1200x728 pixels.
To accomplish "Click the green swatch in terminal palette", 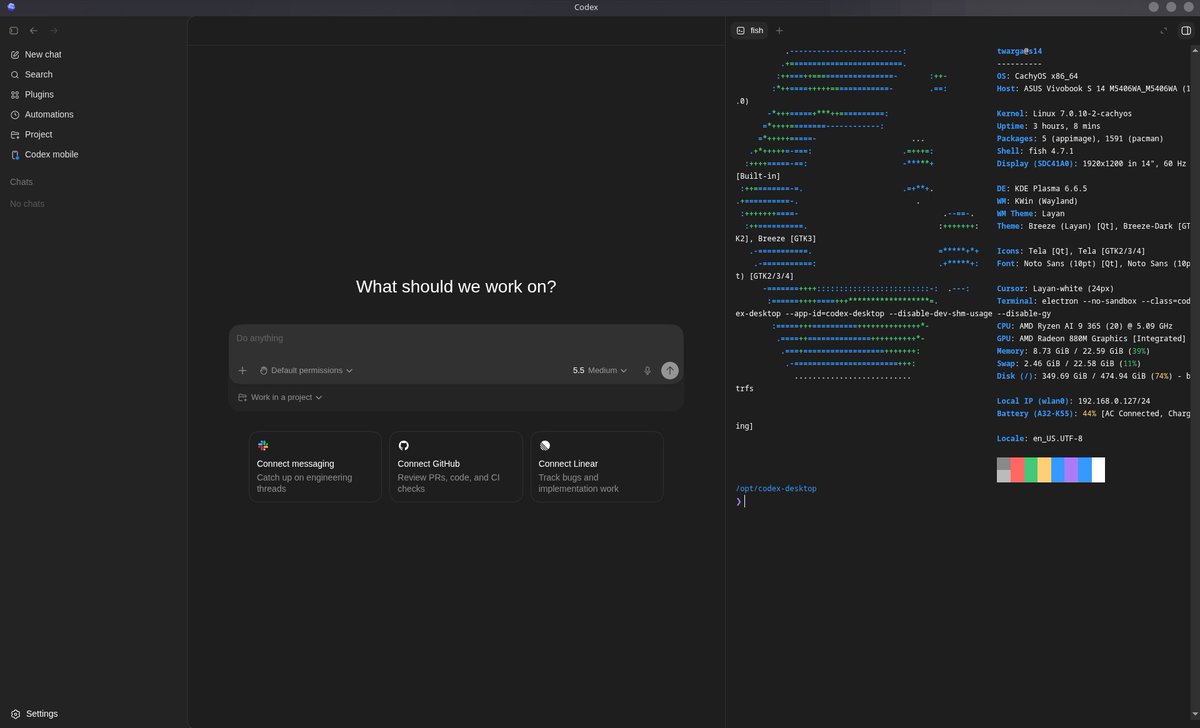I will click(x=1031, y=470).
